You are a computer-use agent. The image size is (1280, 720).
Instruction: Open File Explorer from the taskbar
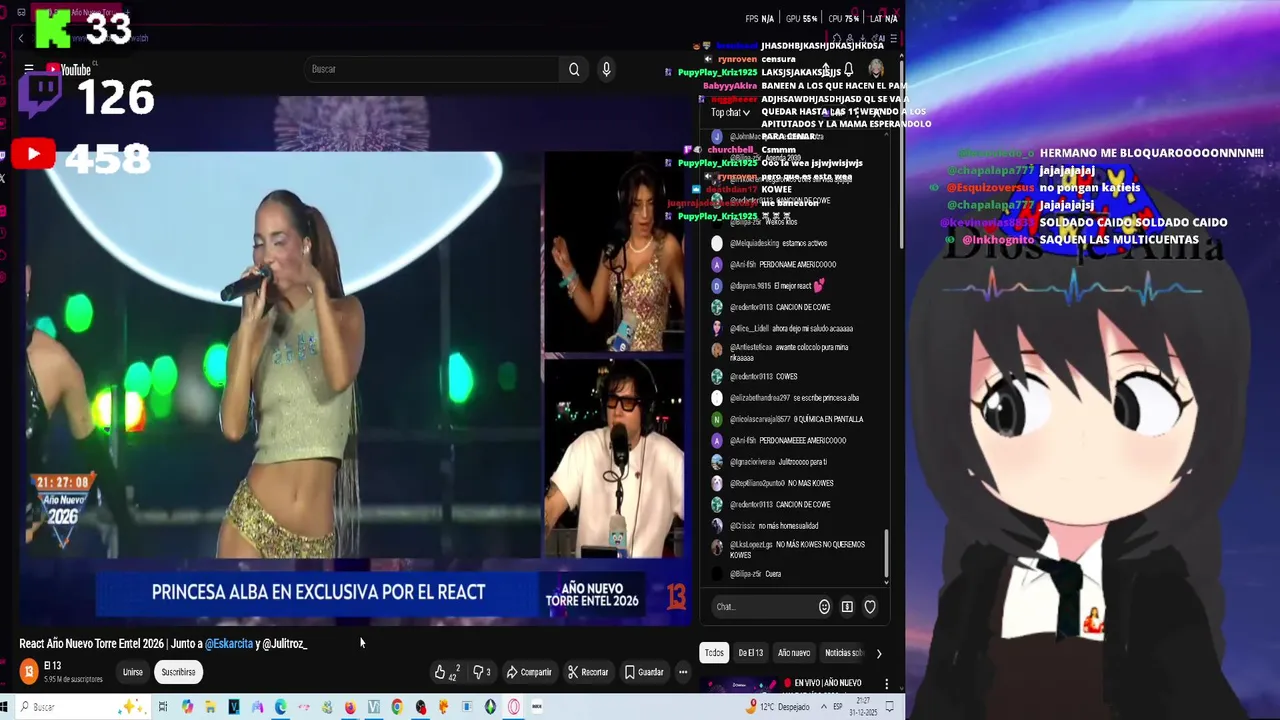(x=210, y=707)
